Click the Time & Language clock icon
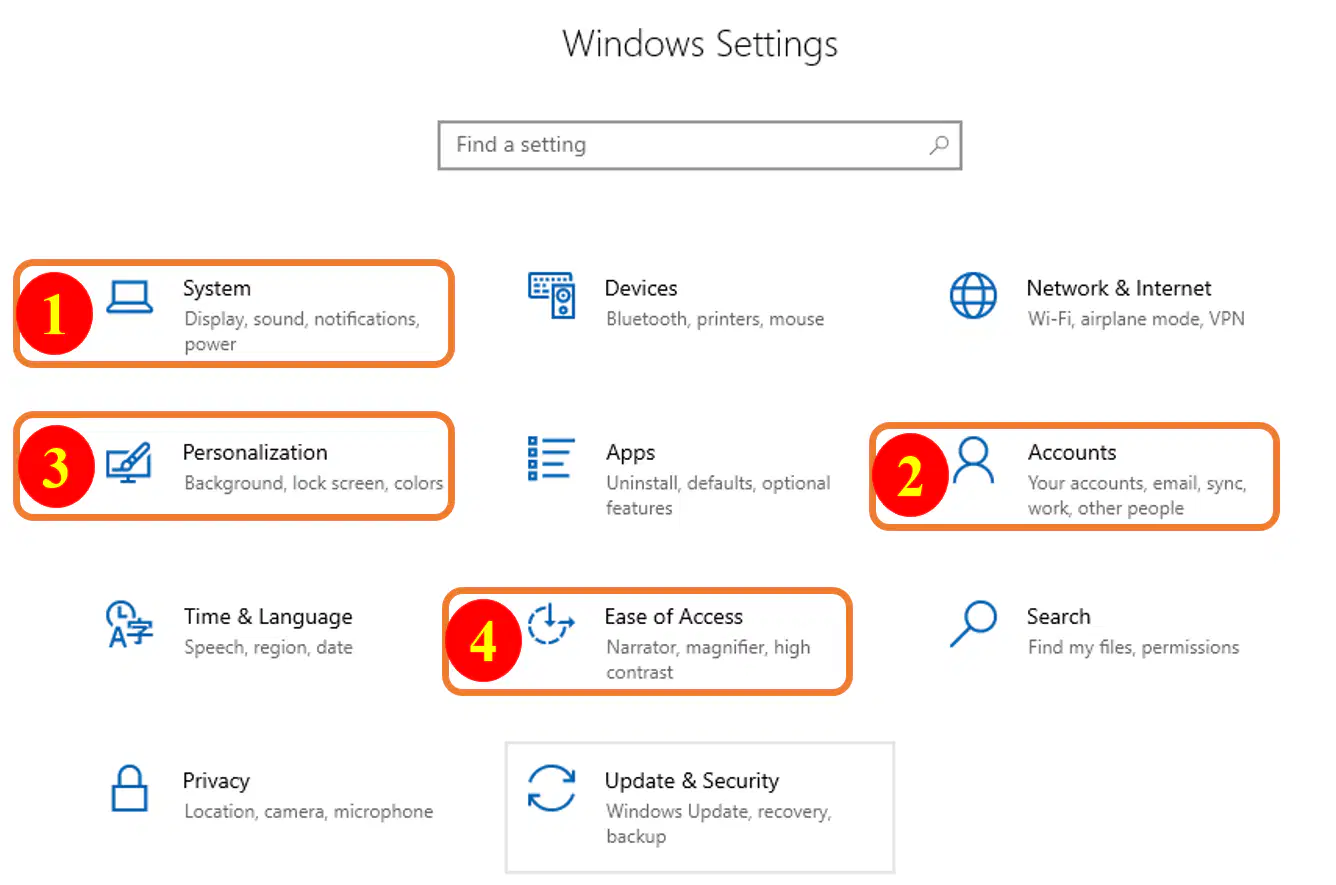The width and height of the screenshot is (1336, 885). pos(129,625)
